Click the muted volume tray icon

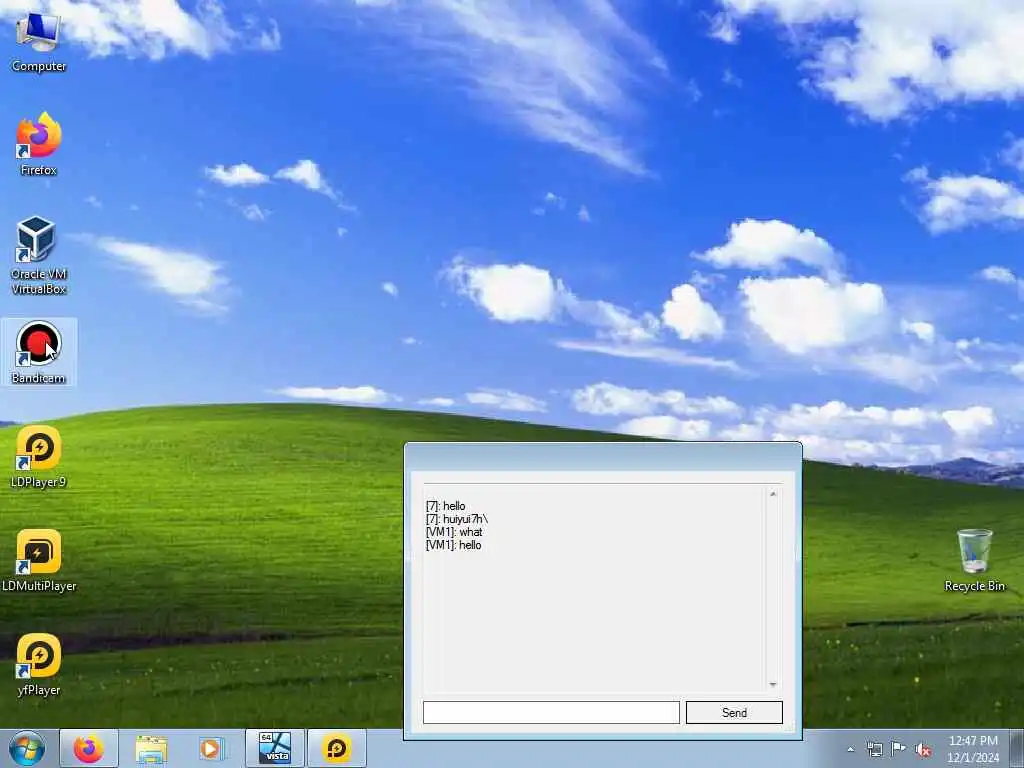pos(923,750)
